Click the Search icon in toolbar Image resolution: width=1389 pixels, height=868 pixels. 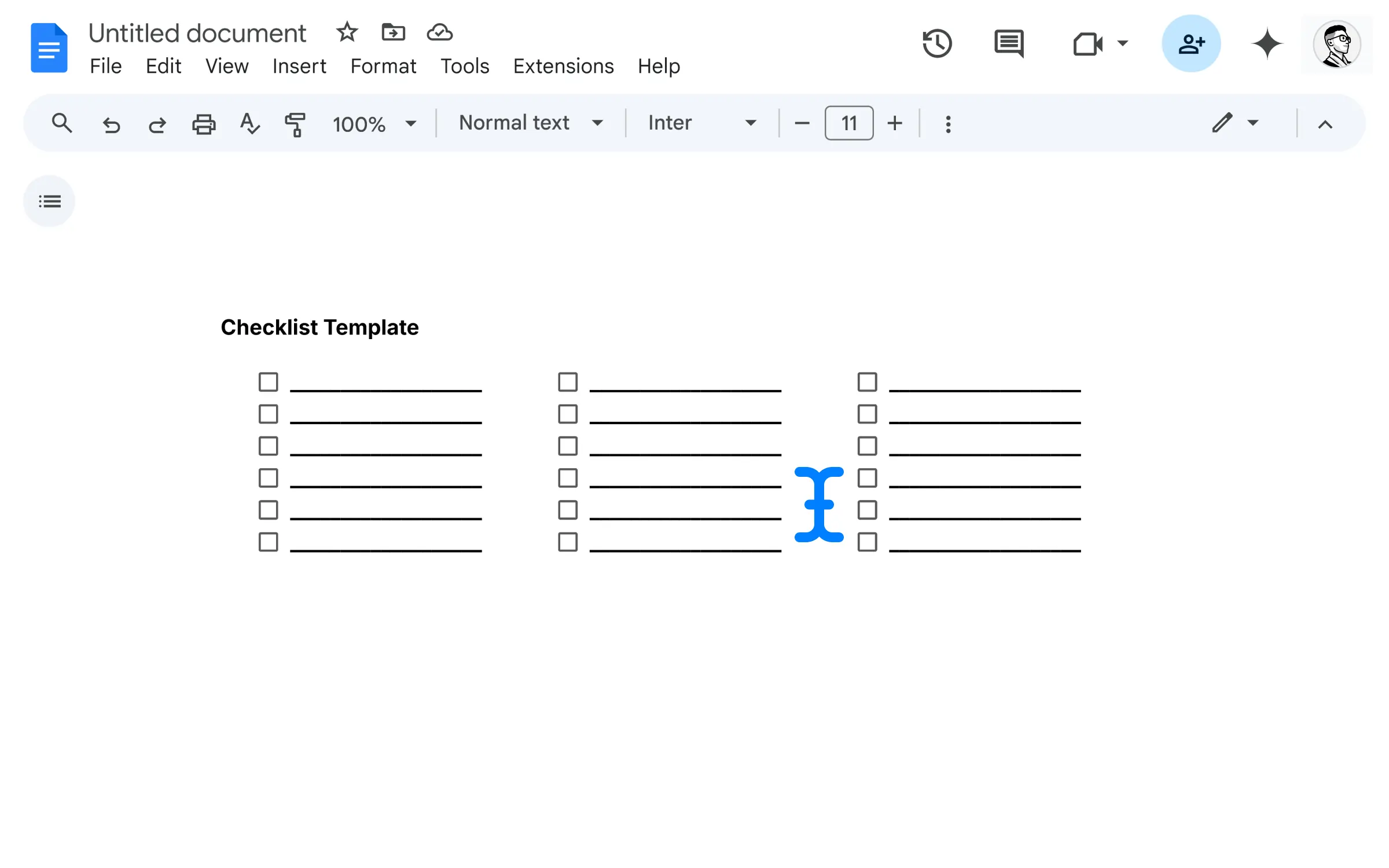(x=61, y=123)
